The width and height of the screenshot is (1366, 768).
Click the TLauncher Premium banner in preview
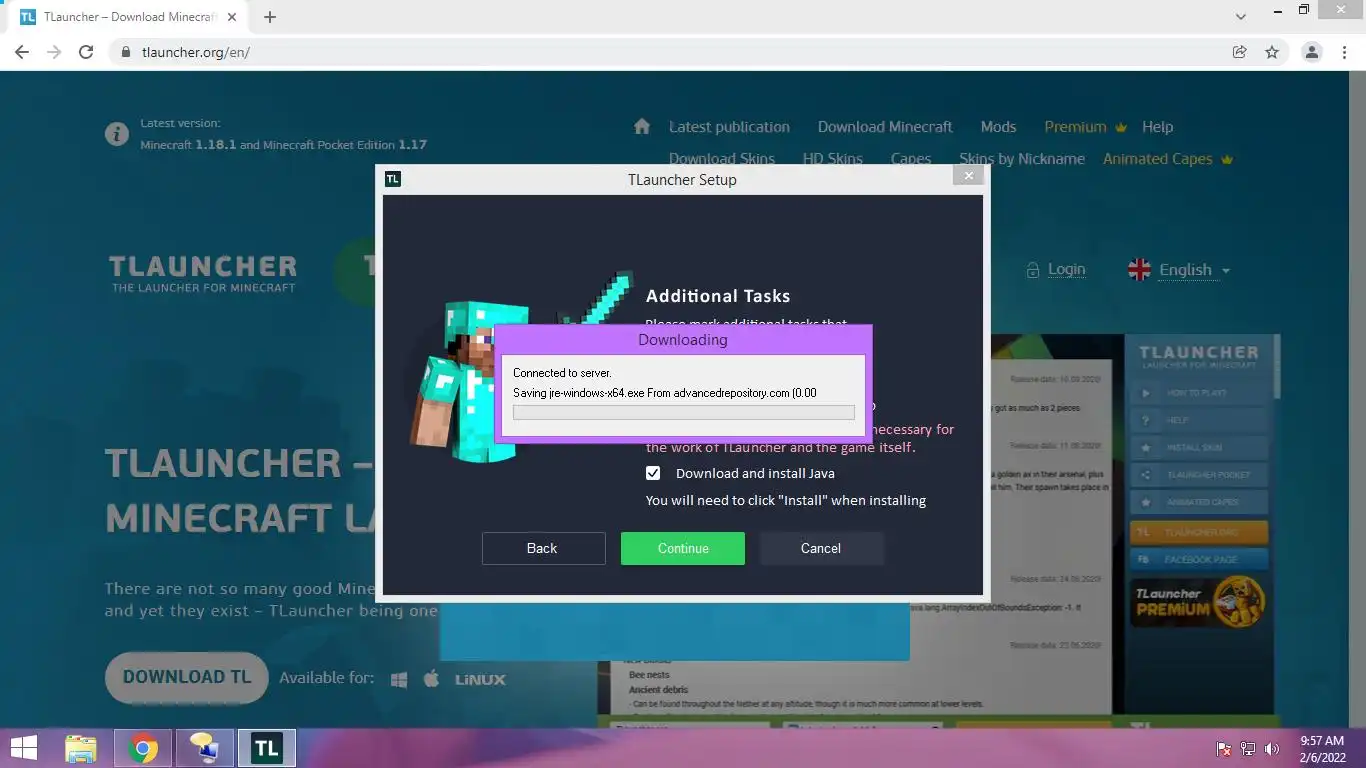point(1199,602)
